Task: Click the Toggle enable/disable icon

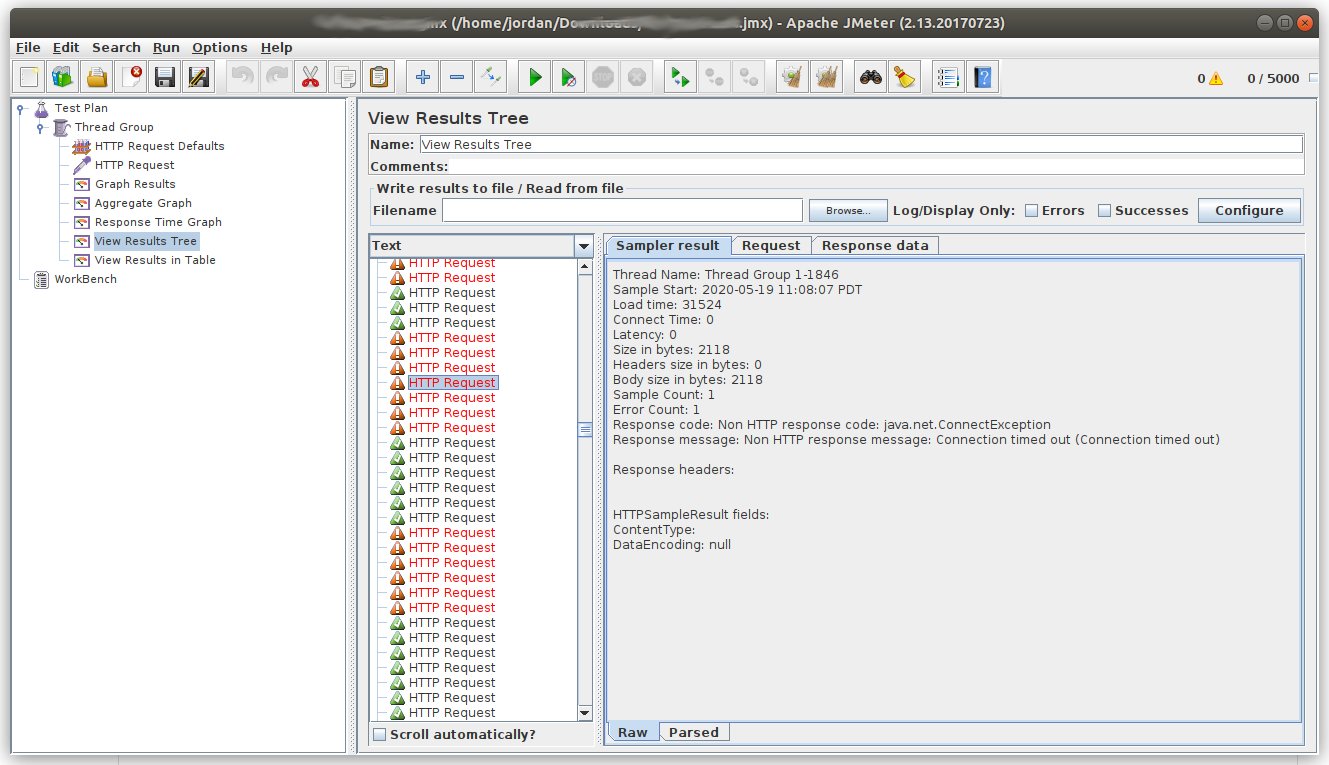Action: click(x=491, y=77)
